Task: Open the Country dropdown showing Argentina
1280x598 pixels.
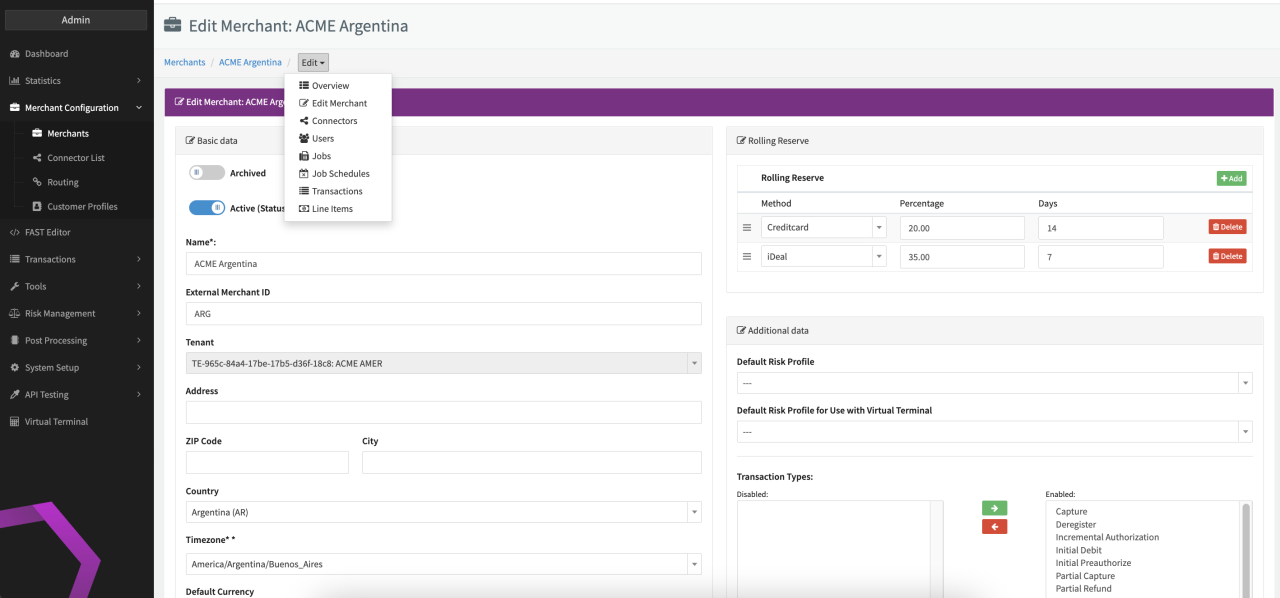Action: pos(443,512)
